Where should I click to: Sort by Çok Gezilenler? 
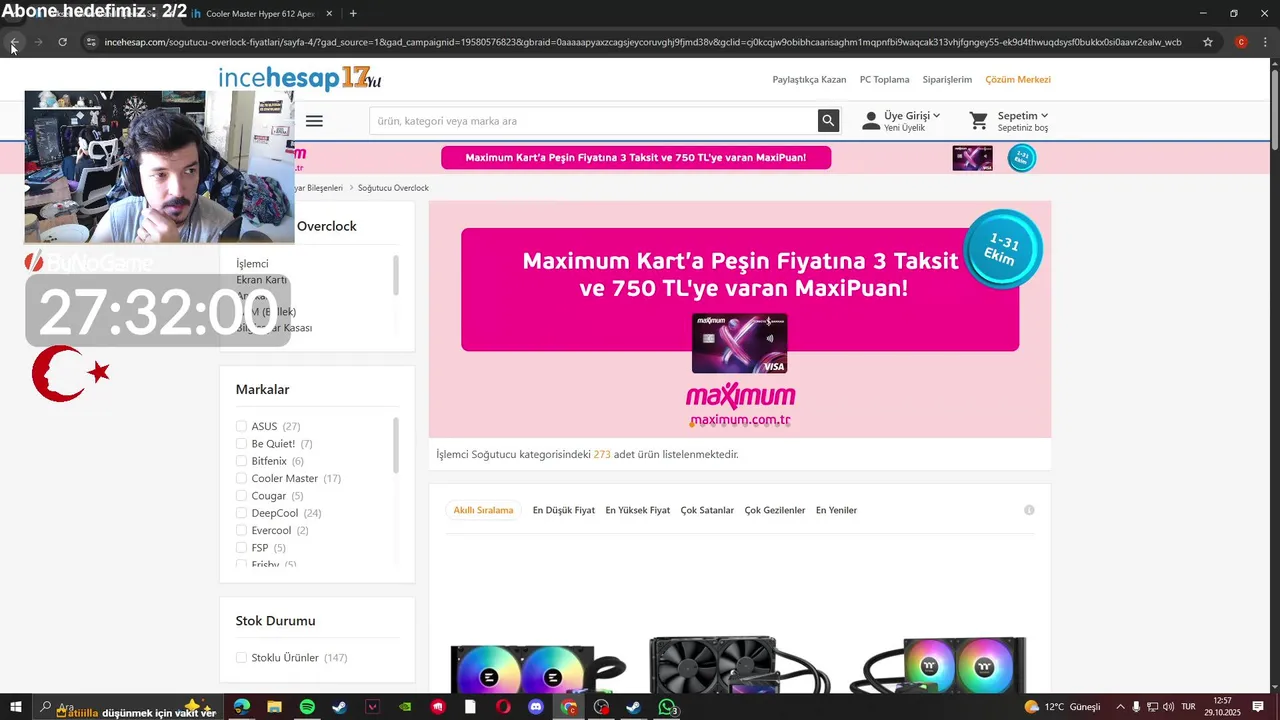coord(775,510)
